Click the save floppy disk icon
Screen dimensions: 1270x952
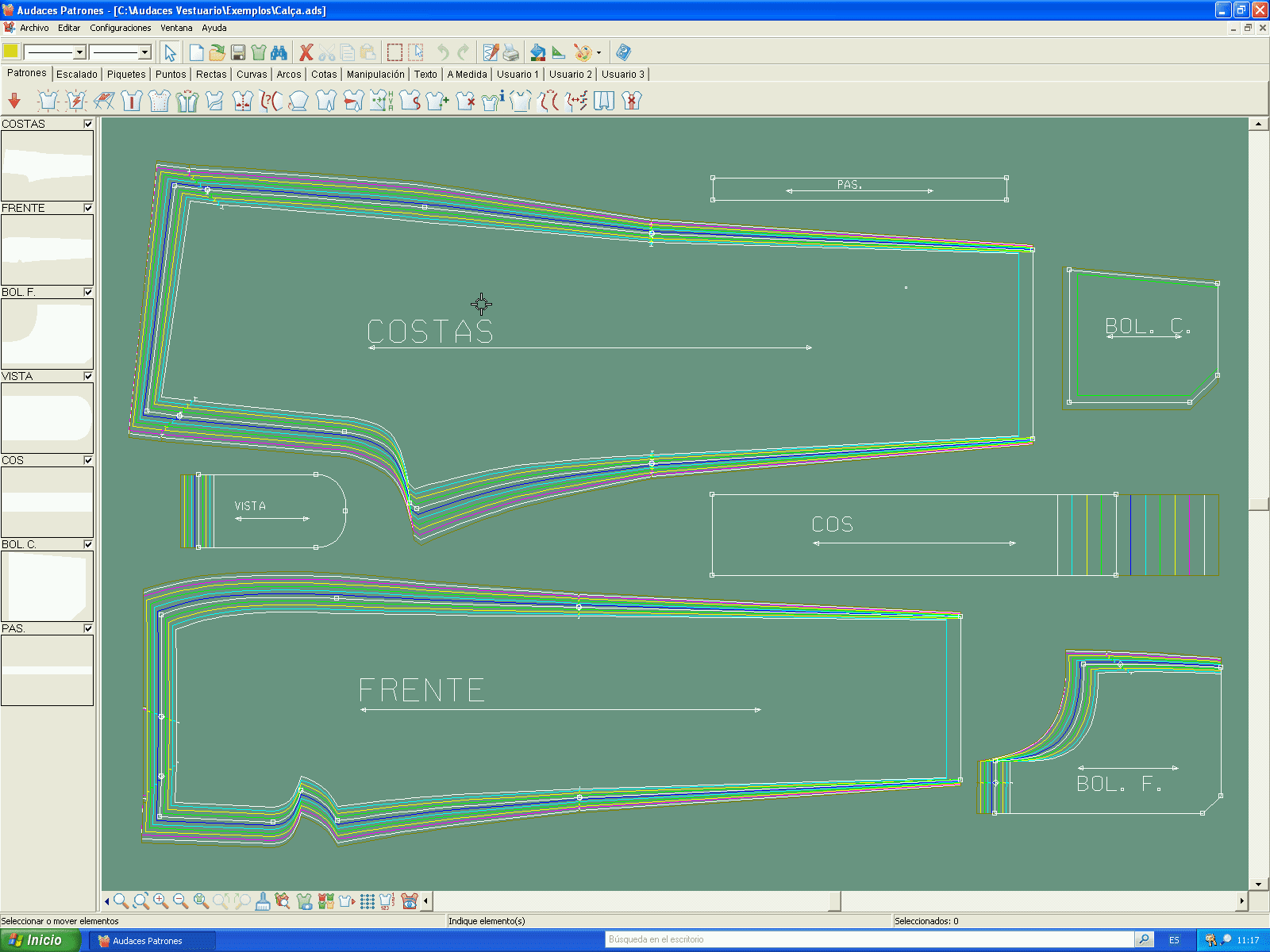point(237,53)
